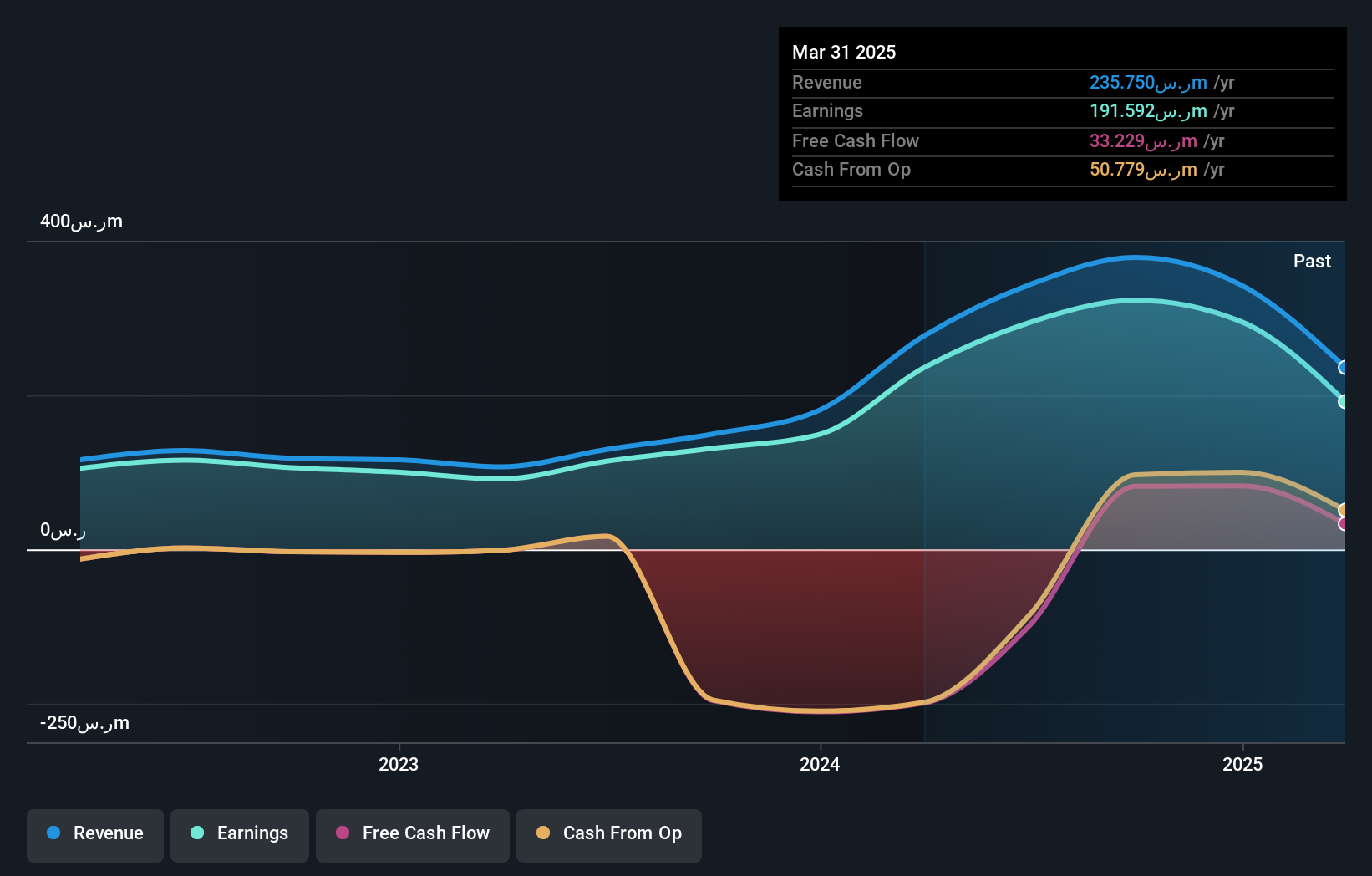Click the 'Revenue' row label in tooltip
This screenshot has width=1372, height=876.
[826, 83]
